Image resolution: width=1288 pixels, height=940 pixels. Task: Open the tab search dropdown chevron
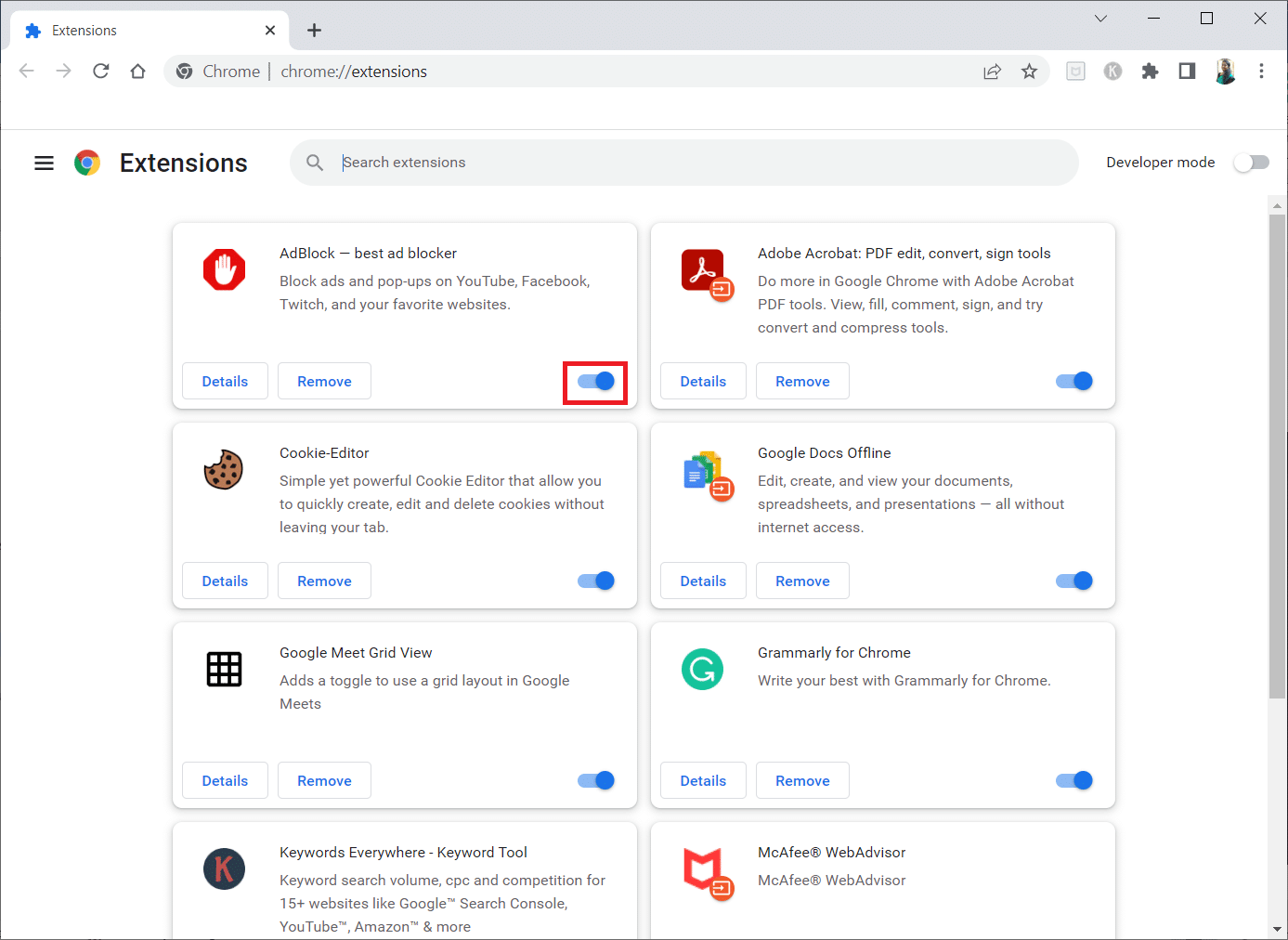(1100, 19)
